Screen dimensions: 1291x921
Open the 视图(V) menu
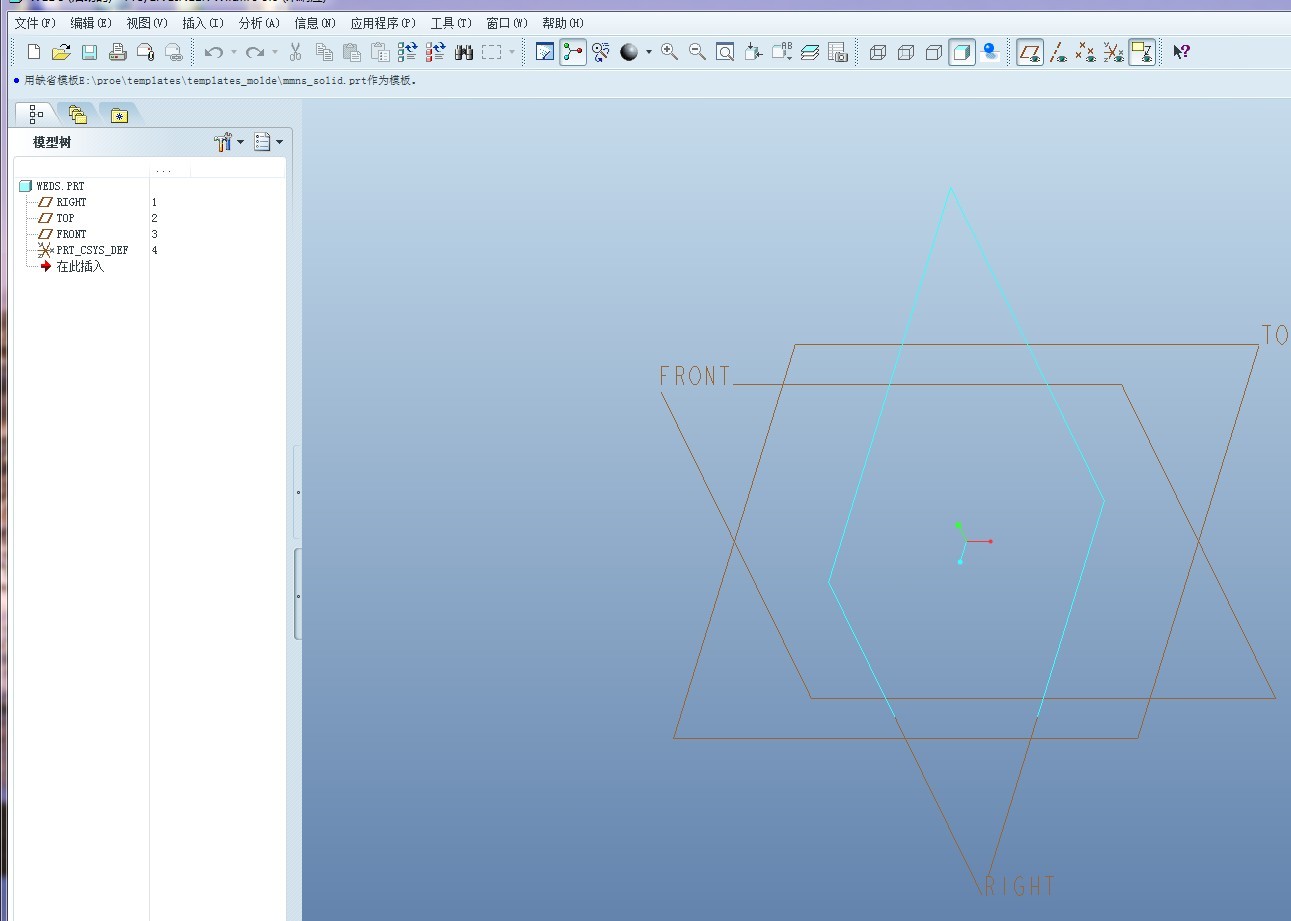pos(147,23)
